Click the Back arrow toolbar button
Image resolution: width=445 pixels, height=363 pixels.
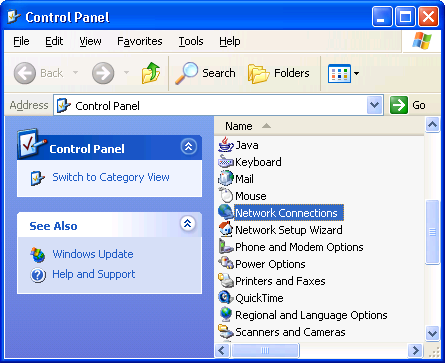25,73
